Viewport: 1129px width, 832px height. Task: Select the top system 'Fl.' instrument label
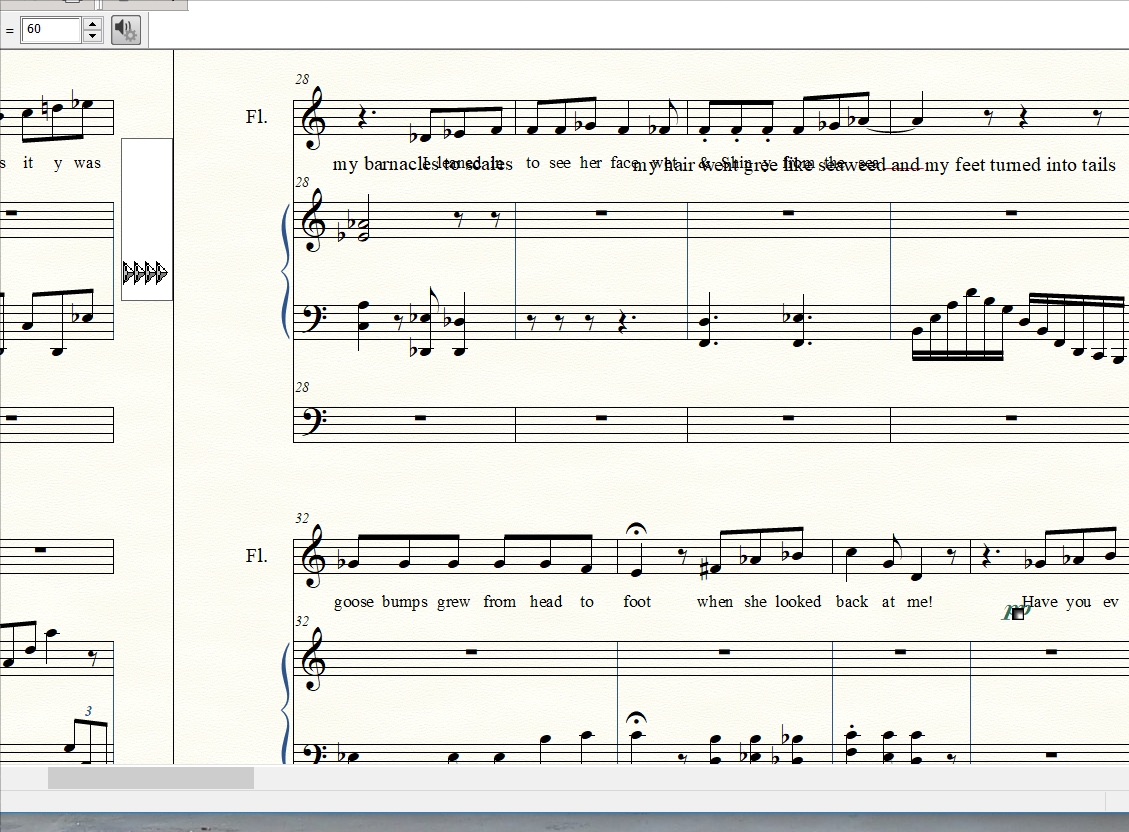(256, 117)
